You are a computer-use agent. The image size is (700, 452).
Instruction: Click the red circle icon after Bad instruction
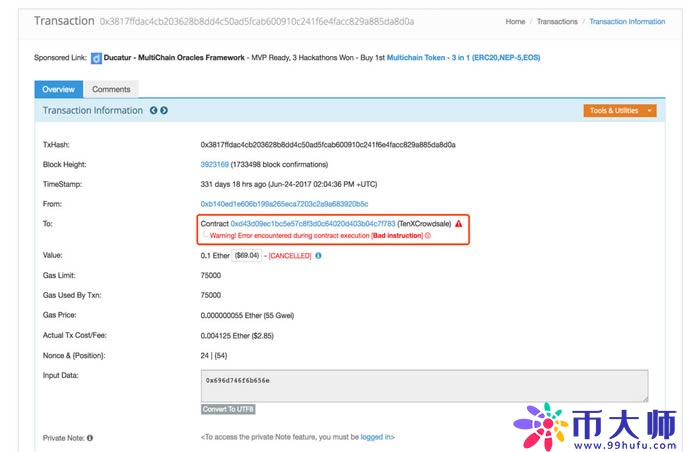tap(428, 235)
